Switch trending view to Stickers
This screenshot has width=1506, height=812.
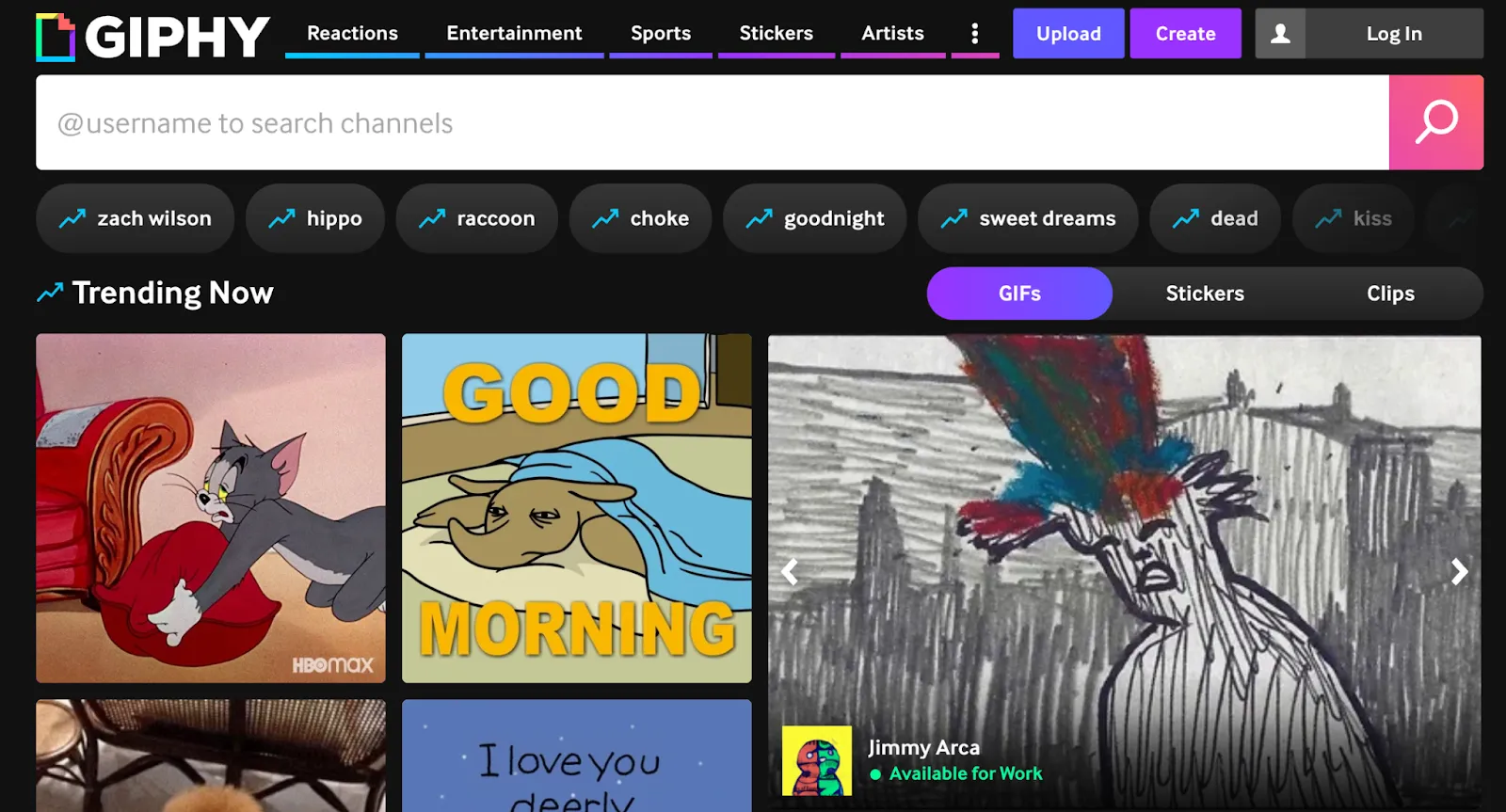click(1205, 294)
